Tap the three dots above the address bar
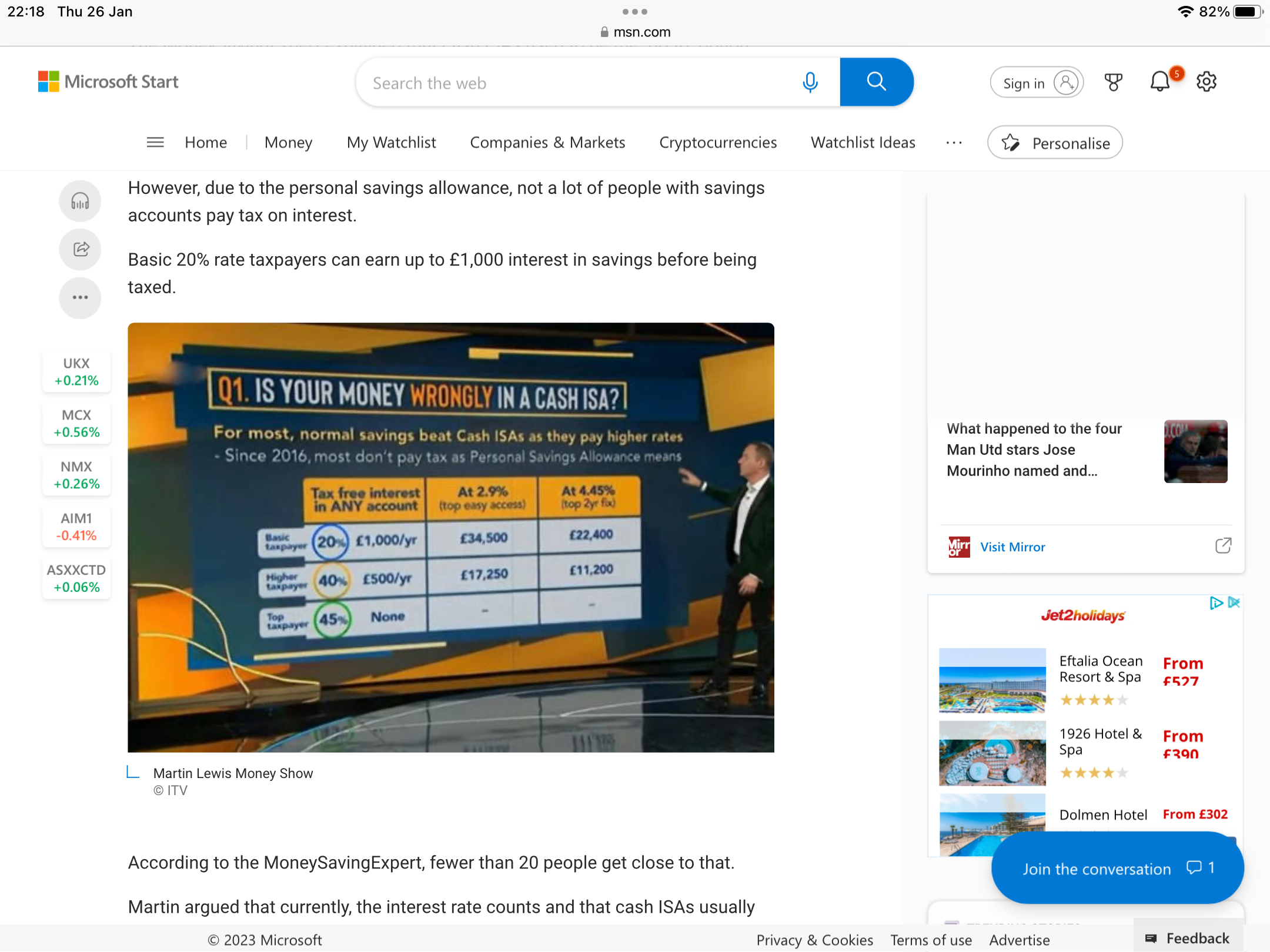Image resolution: width=1270 pixels, height=952 pixels. coord(635,12)
